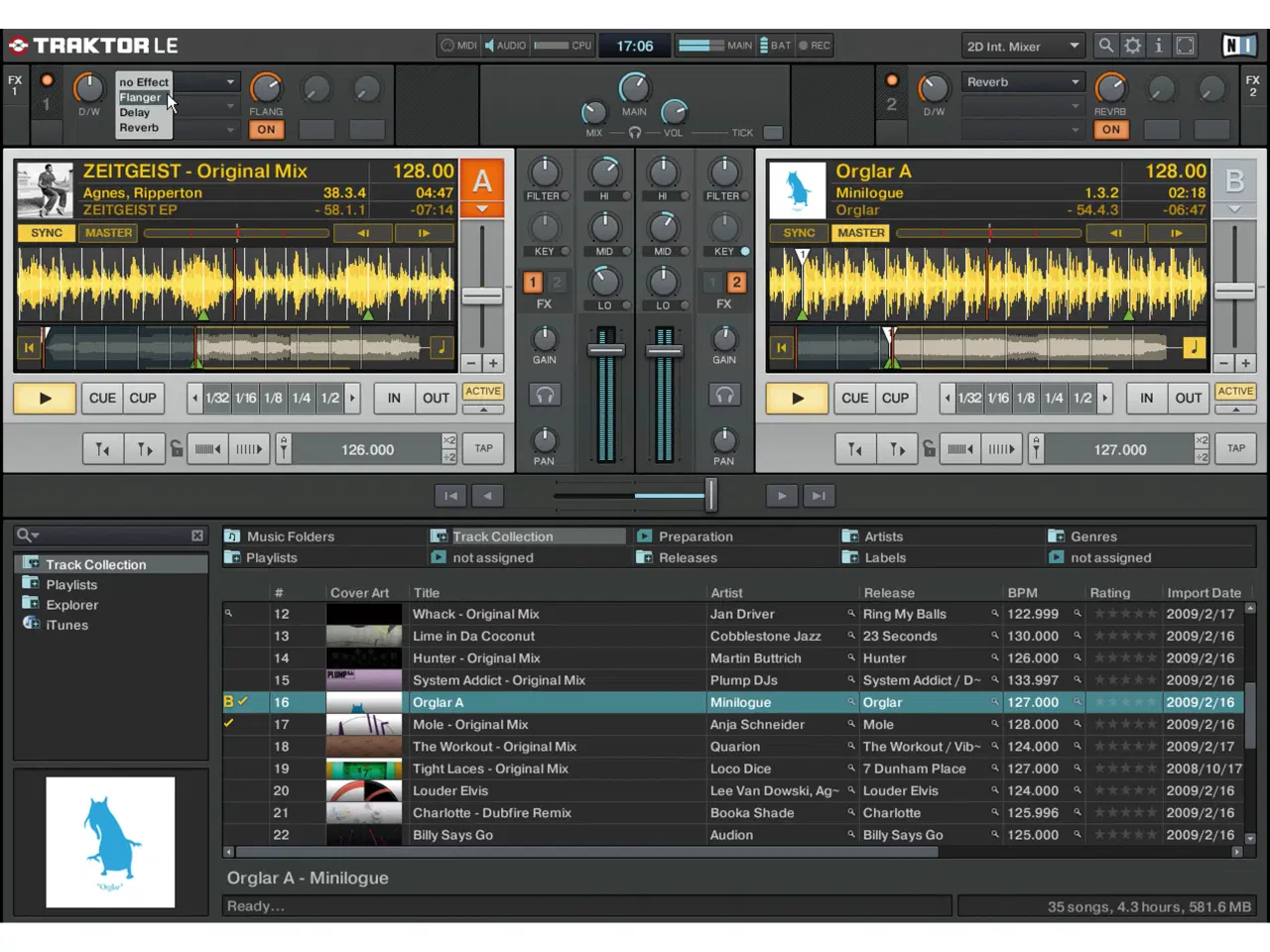The height and width of the screenshot is (952, 1270).
Task: Click deck A CUP button
Action: tap(143, 399)
